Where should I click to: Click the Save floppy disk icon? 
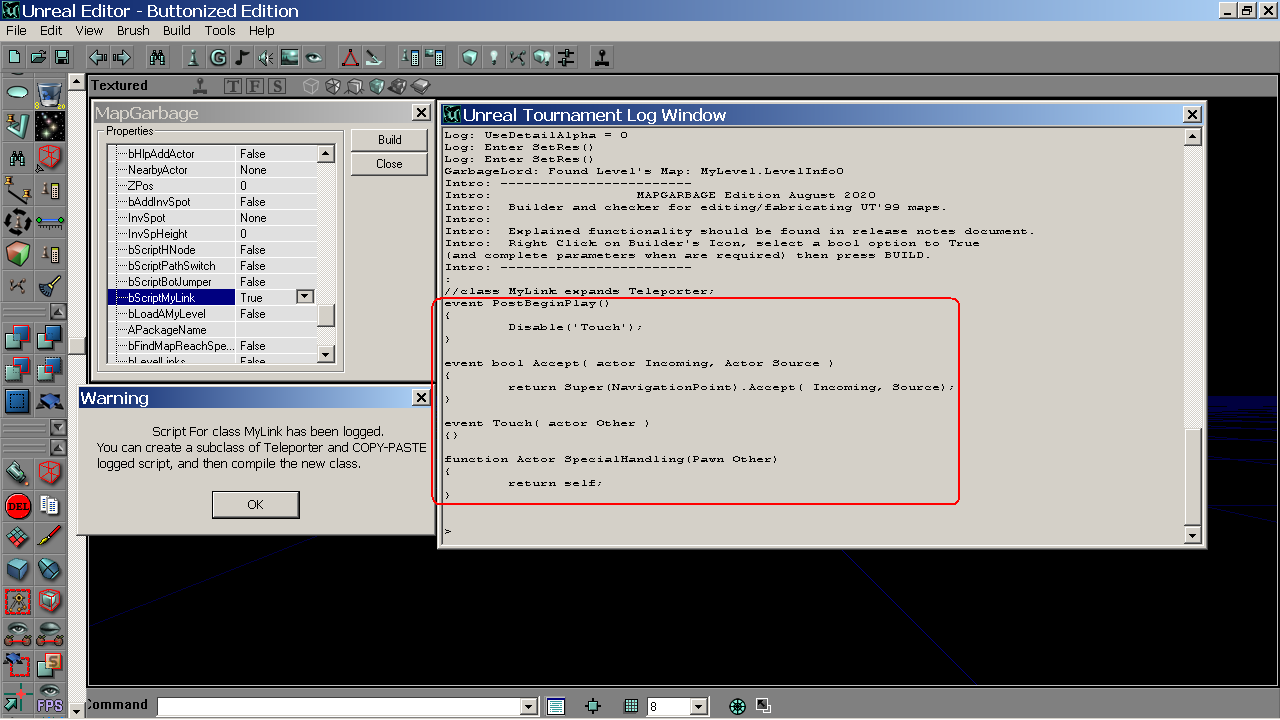coord(61,57)
